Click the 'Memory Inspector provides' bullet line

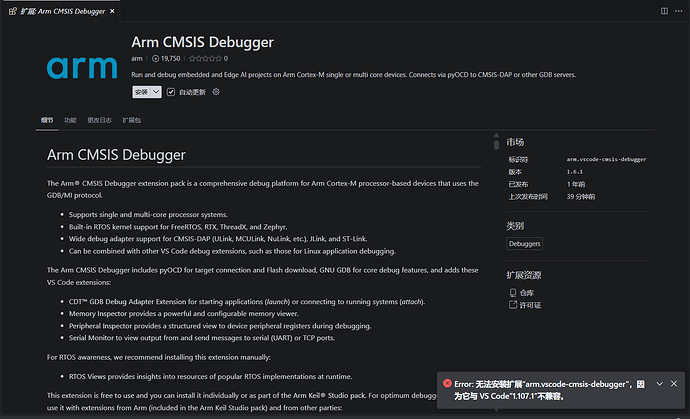tap(184, 313)
